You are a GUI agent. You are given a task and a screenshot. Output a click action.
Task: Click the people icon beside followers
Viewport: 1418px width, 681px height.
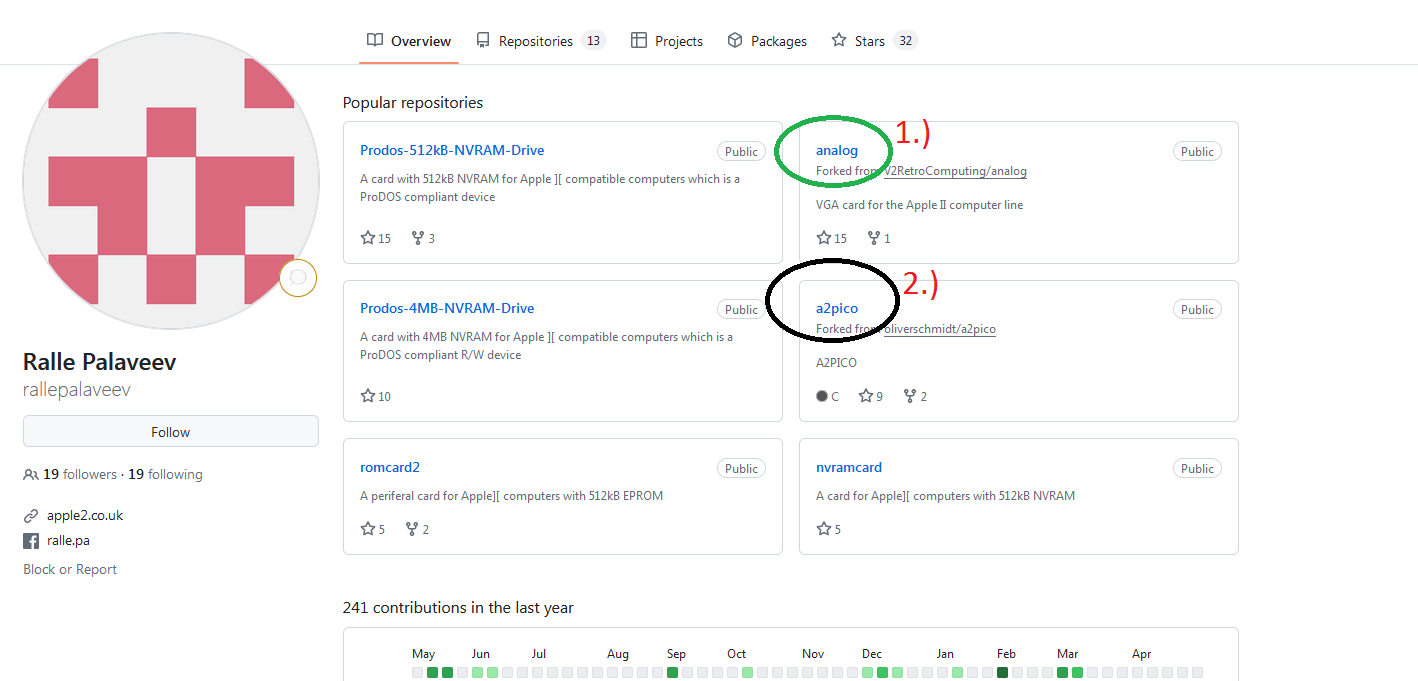31,474
